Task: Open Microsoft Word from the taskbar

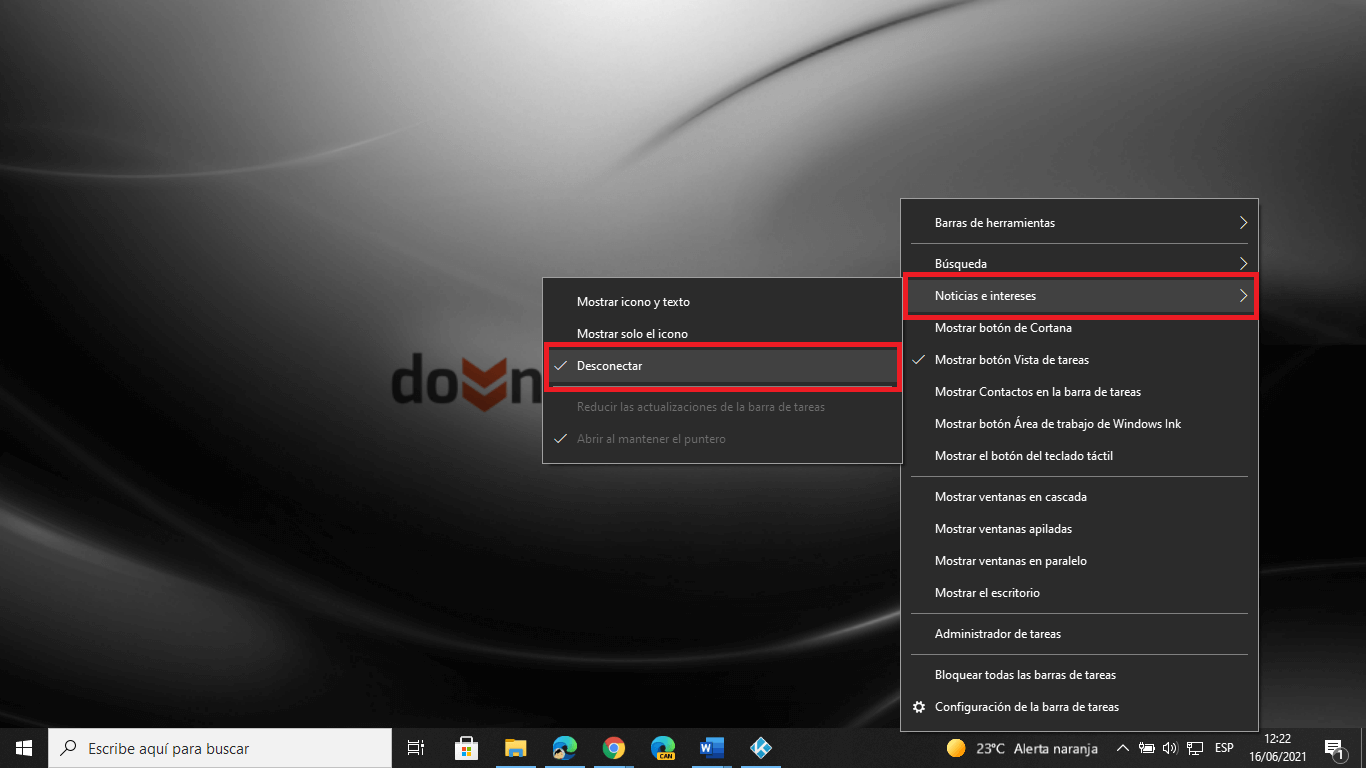Action: (712, 748)
